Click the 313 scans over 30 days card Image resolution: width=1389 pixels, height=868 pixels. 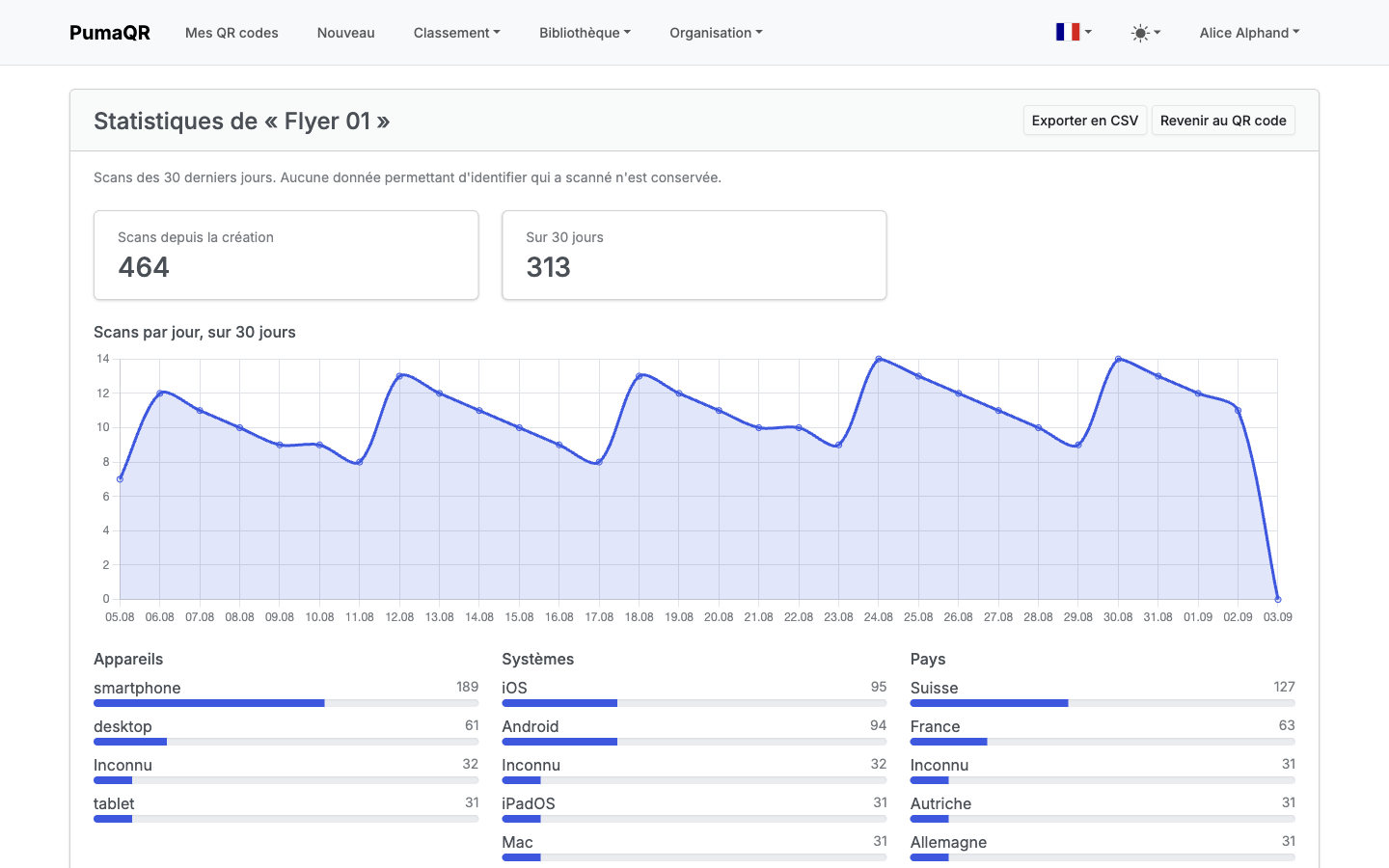click(694, 255)
